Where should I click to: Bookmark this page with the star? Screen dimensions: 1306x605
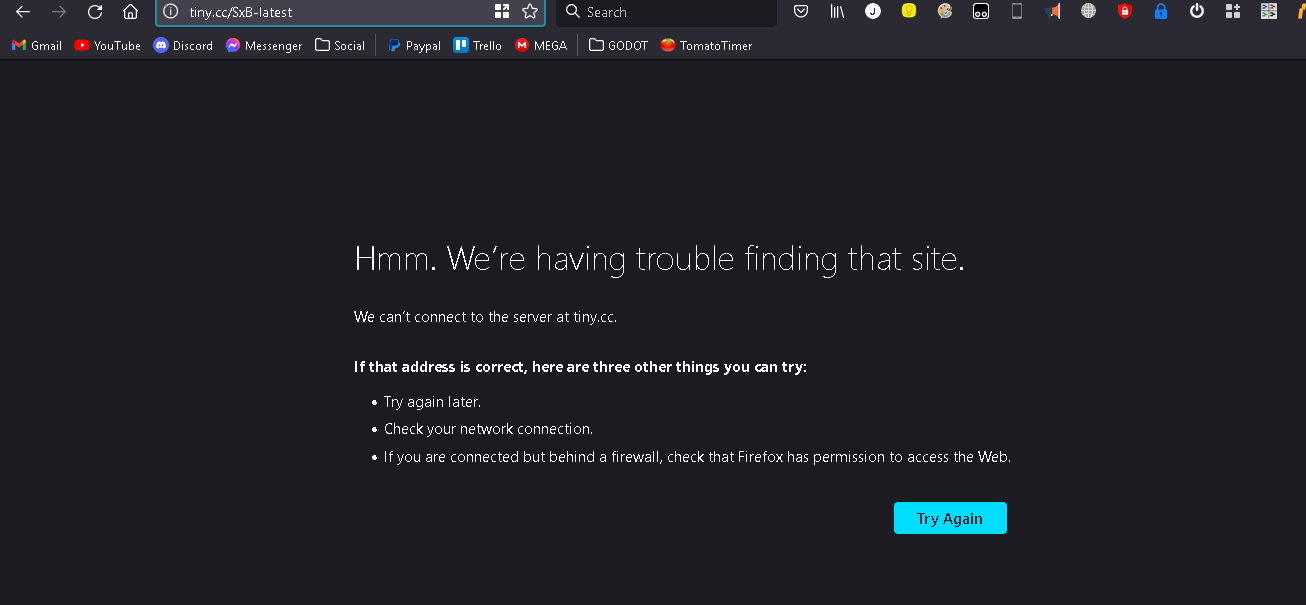530,12
